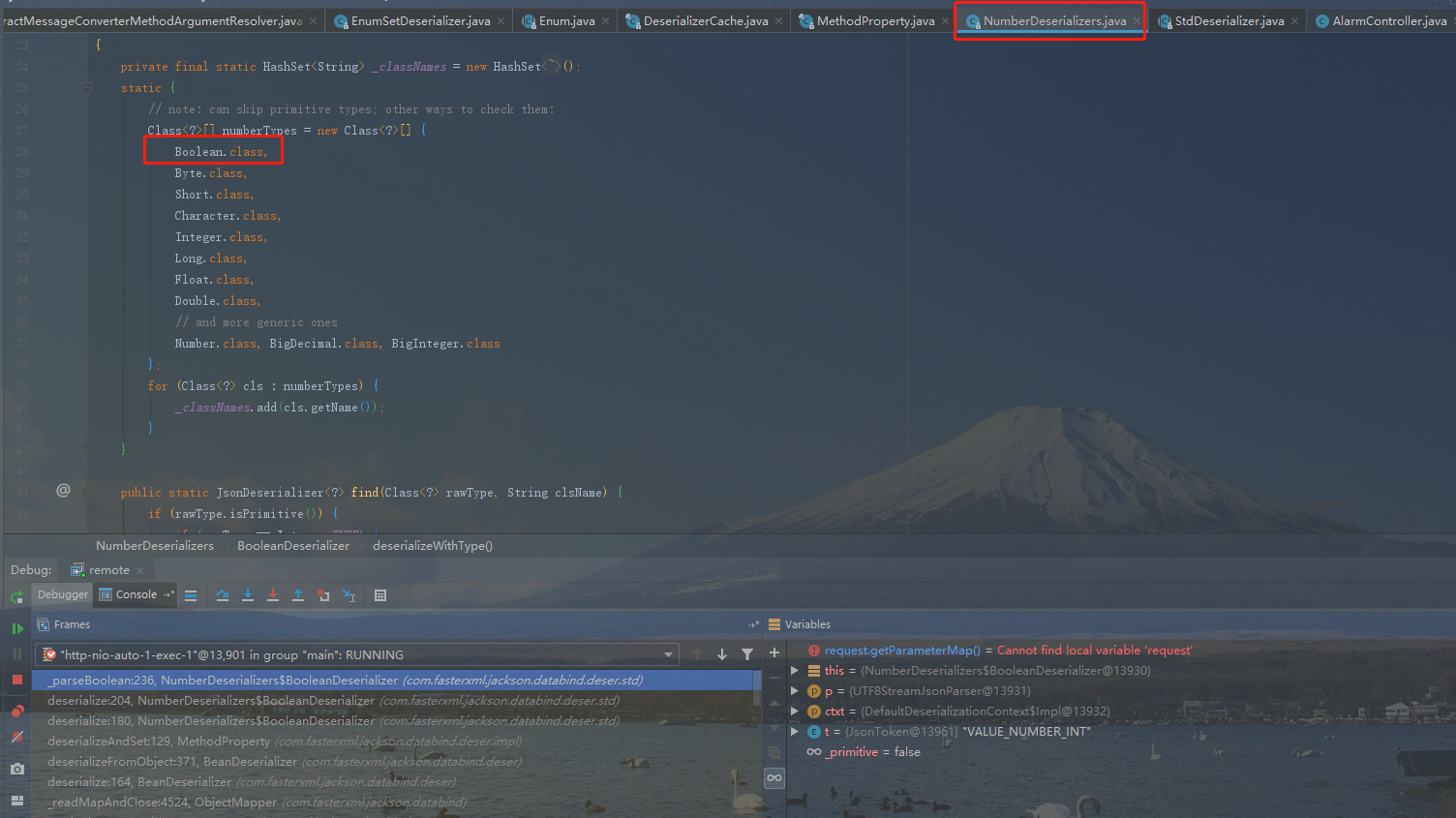Click the BooleanDeserializer breadcrumb

(x=293, y=546)
